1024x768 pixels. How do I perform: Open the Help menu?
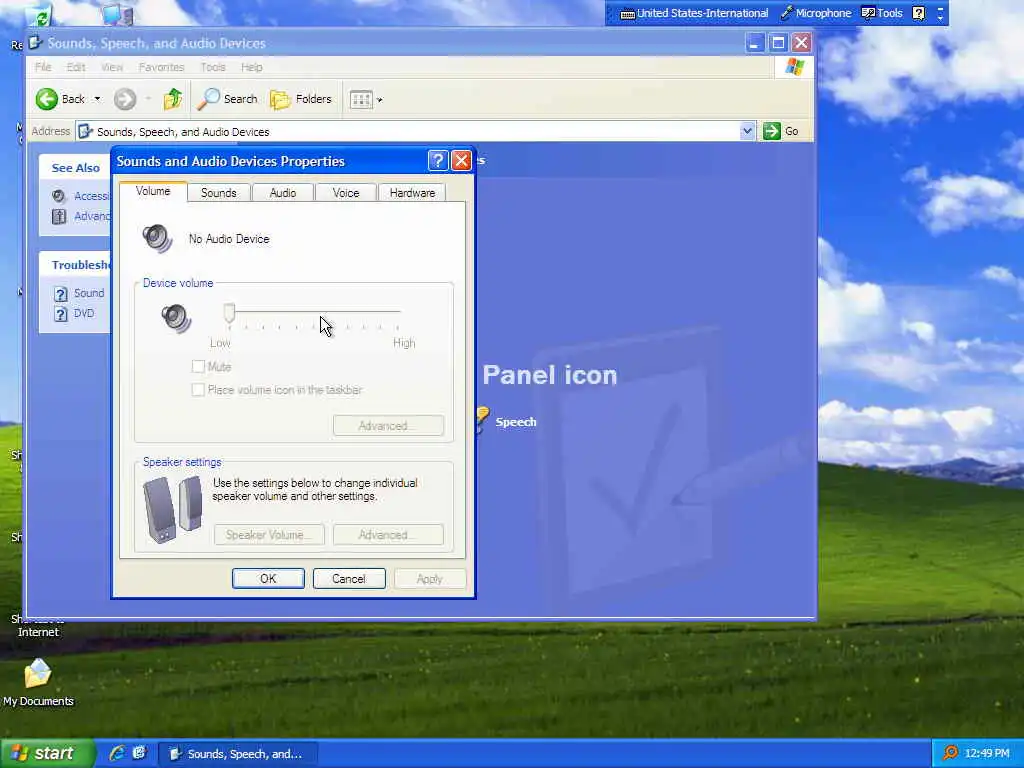[251, 67]
